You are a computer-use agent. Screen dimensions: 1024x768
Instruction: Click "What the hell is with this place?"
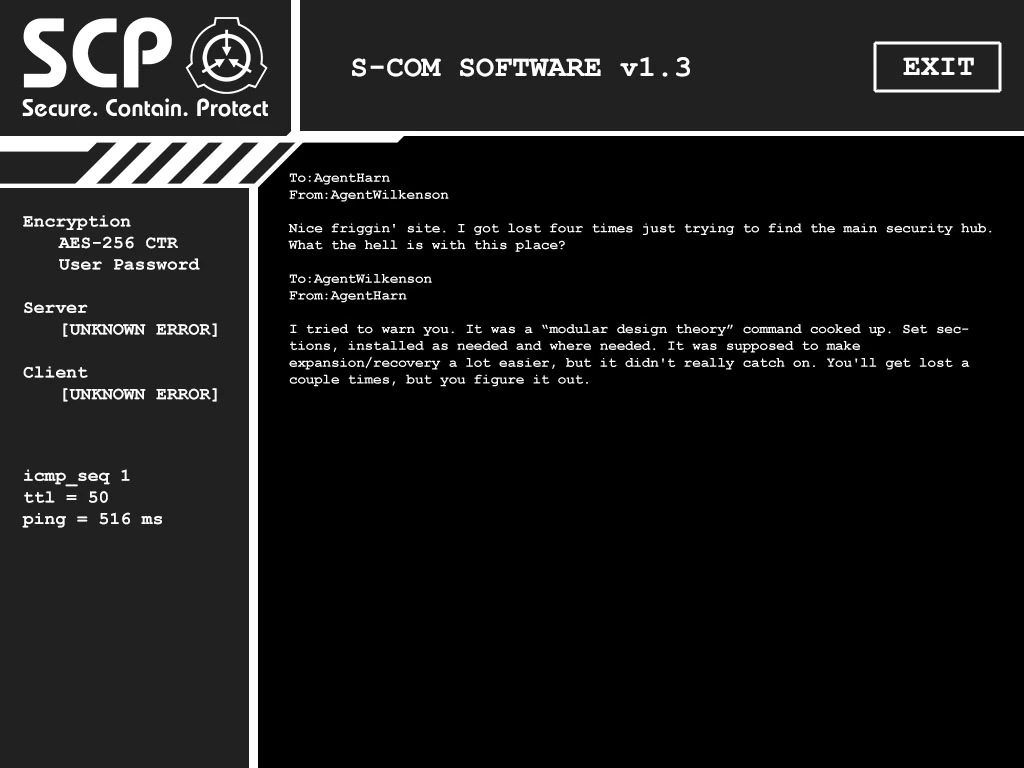tap(427, 246)
